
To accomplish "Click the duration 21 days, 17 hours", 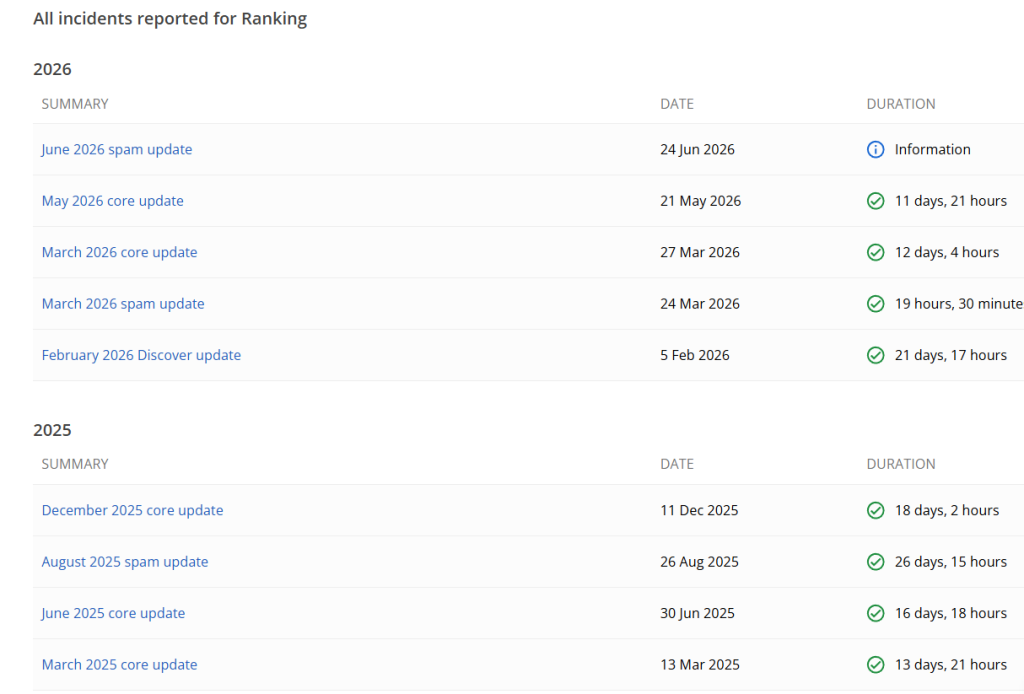I will point(951,355).
